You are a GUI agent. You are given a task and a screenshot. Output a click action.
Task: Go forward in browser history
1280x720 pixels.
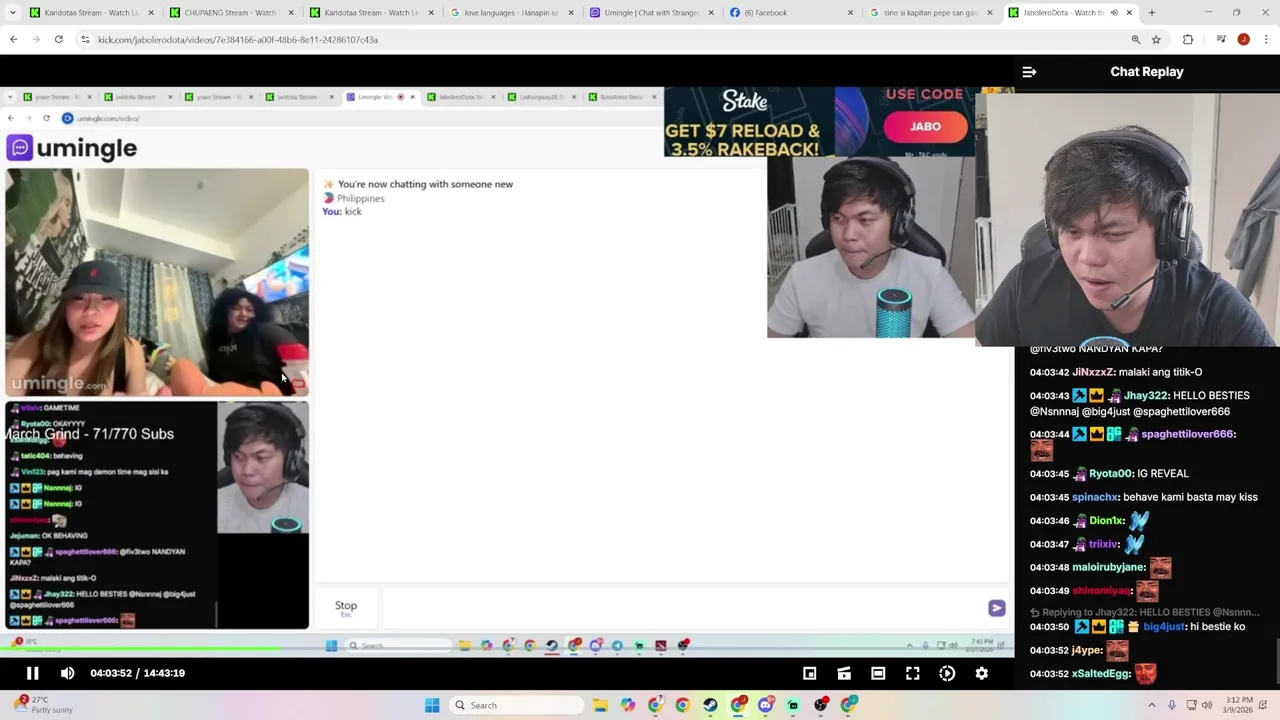36,39
